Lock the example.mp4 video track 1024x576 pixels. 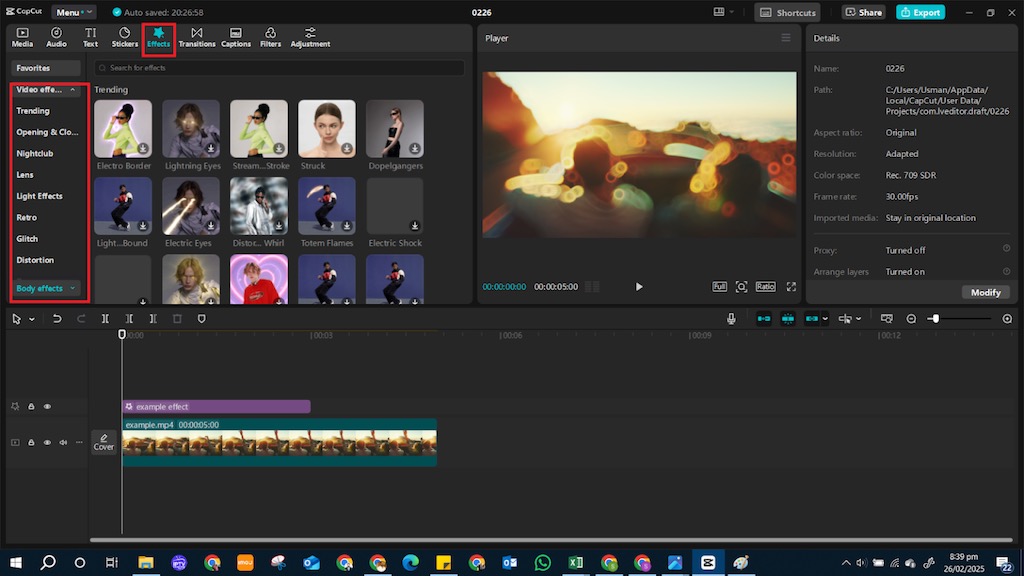tap(31, 442)
